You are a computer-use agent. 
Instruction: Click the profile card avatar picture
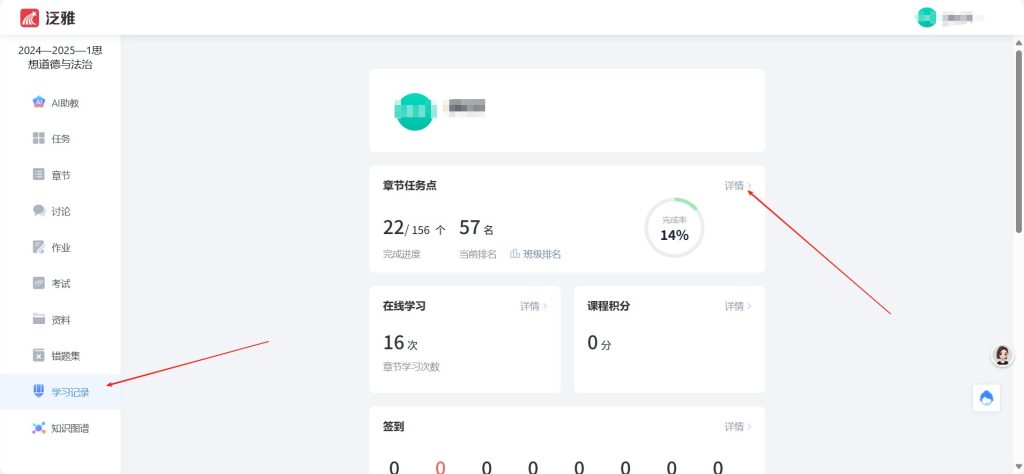415,112
